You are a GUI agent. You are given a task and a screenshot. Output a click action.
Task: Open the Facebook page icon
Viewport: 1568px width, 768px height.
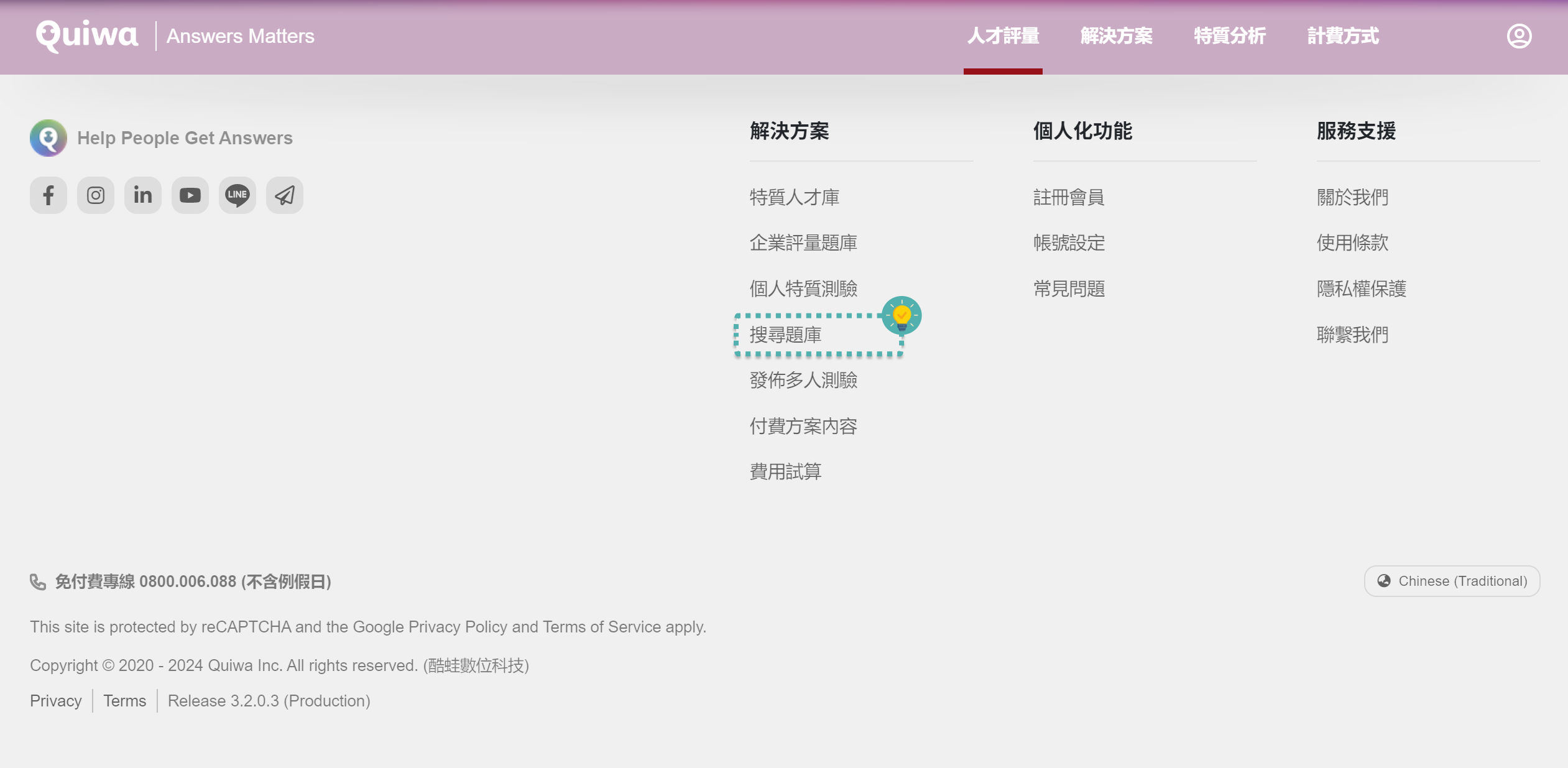point(48,195)
